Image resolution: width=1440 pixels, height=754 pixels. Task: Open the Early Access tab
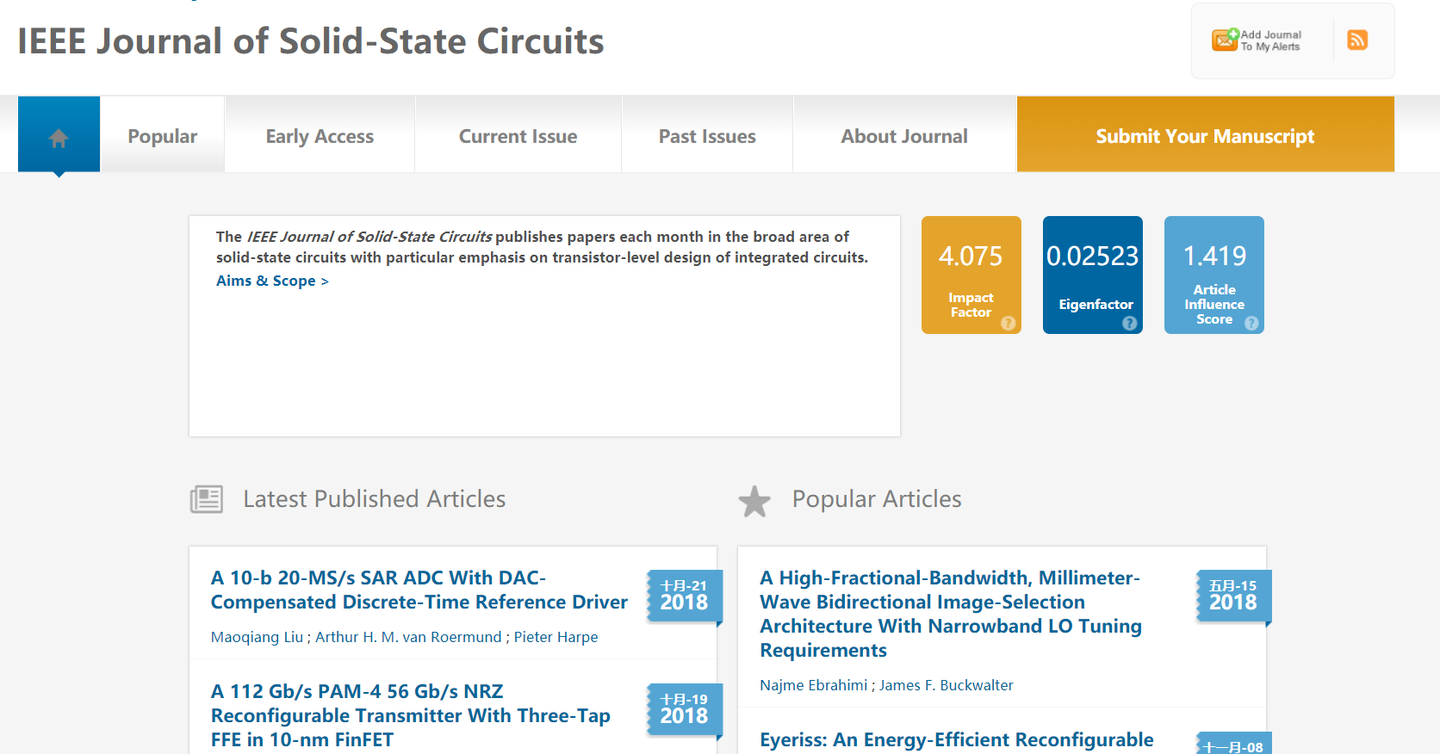[320, 135]
